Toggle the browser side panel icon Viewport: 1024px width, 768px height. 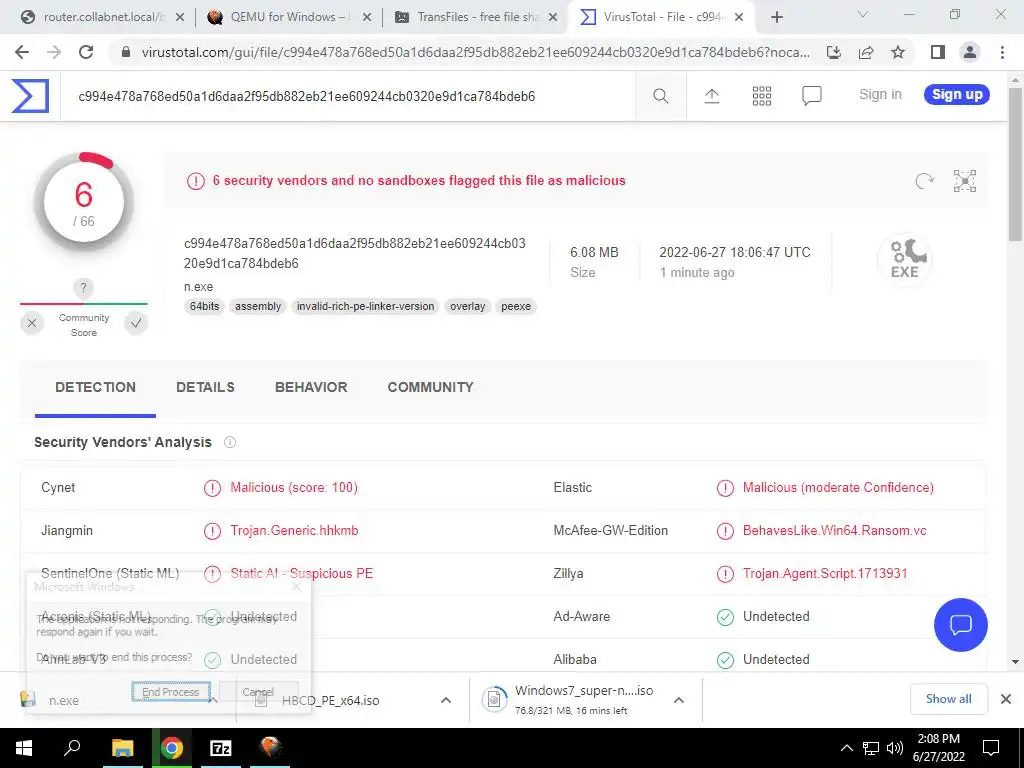(938, 52)
